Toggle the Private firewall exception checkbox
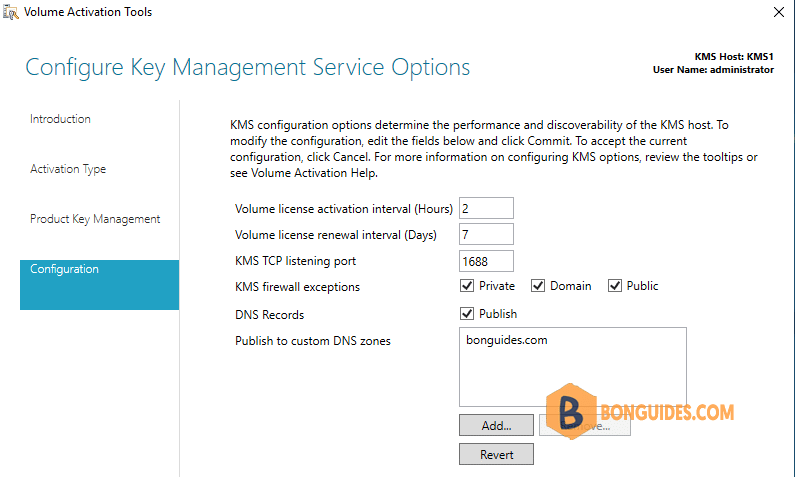The height and width of the screenshot is (477, 795). coord(467,286)
